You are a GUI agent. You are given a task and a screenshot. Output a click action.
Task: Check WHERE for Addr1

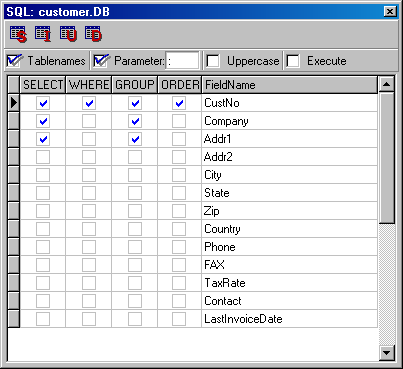click(x=89, y=139)
